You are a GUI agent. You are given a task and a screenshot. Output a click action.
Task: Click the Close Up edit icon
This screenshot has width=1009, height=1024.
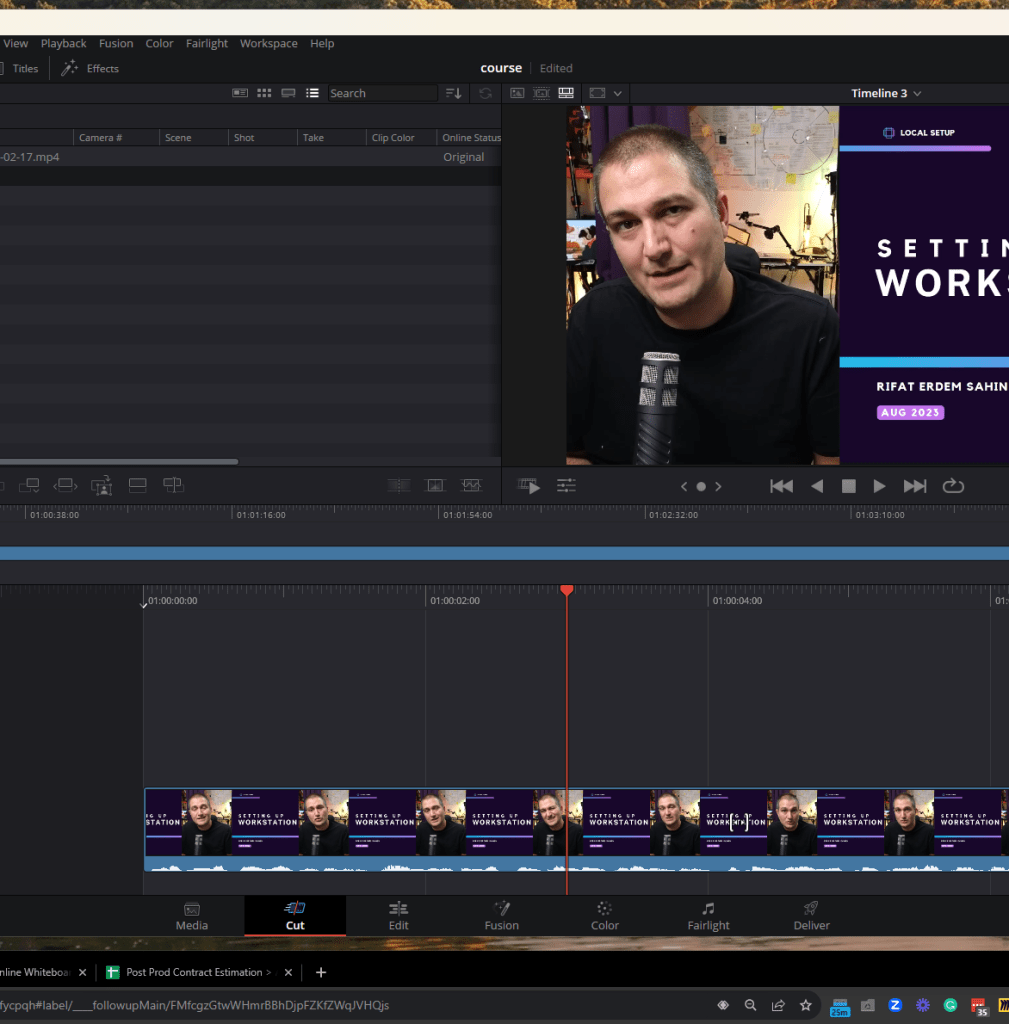tap(102, 486)
